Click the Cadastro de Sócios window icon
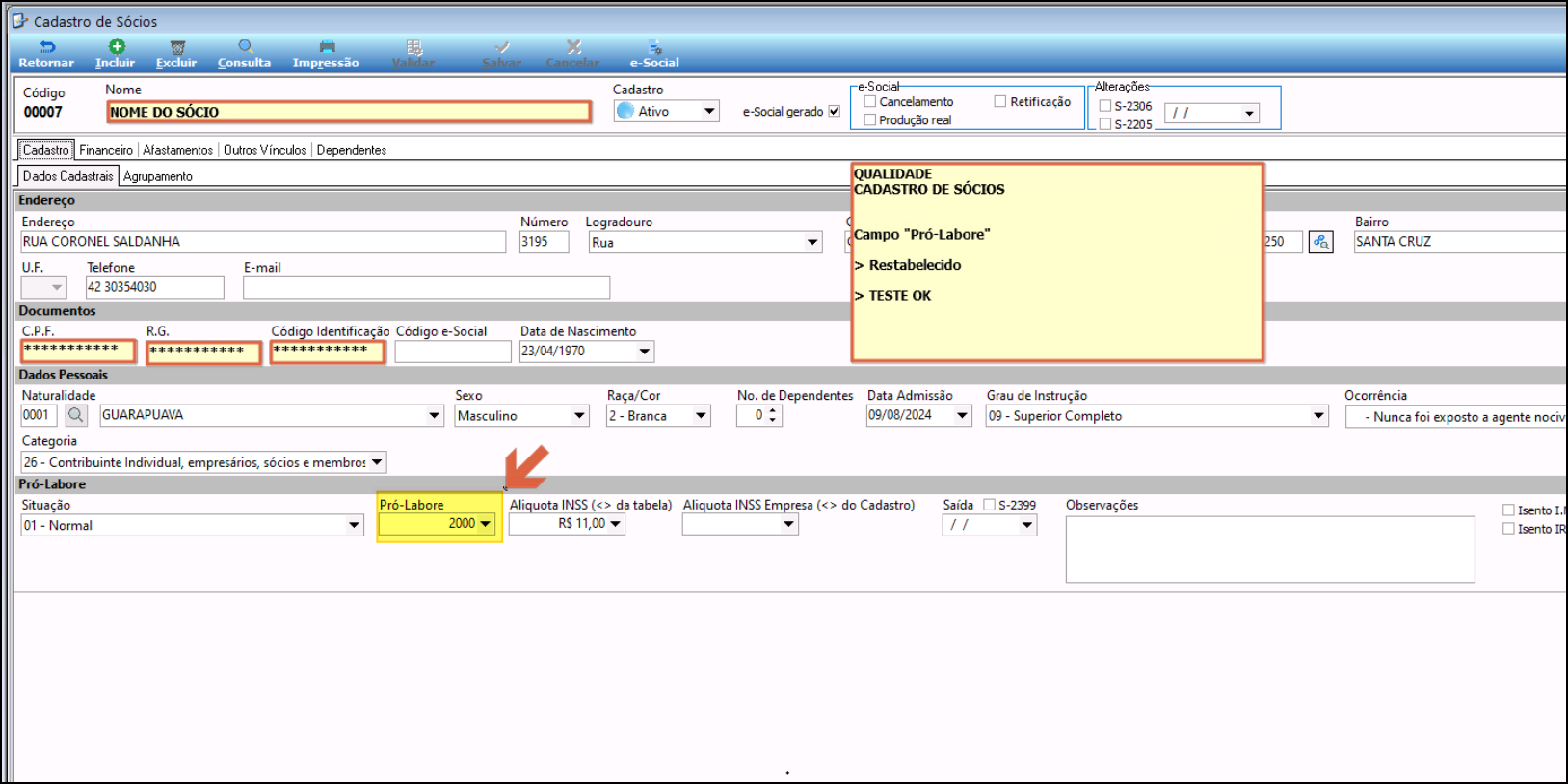The height and width of the screenshot is (784, 1568). point(20,20)
